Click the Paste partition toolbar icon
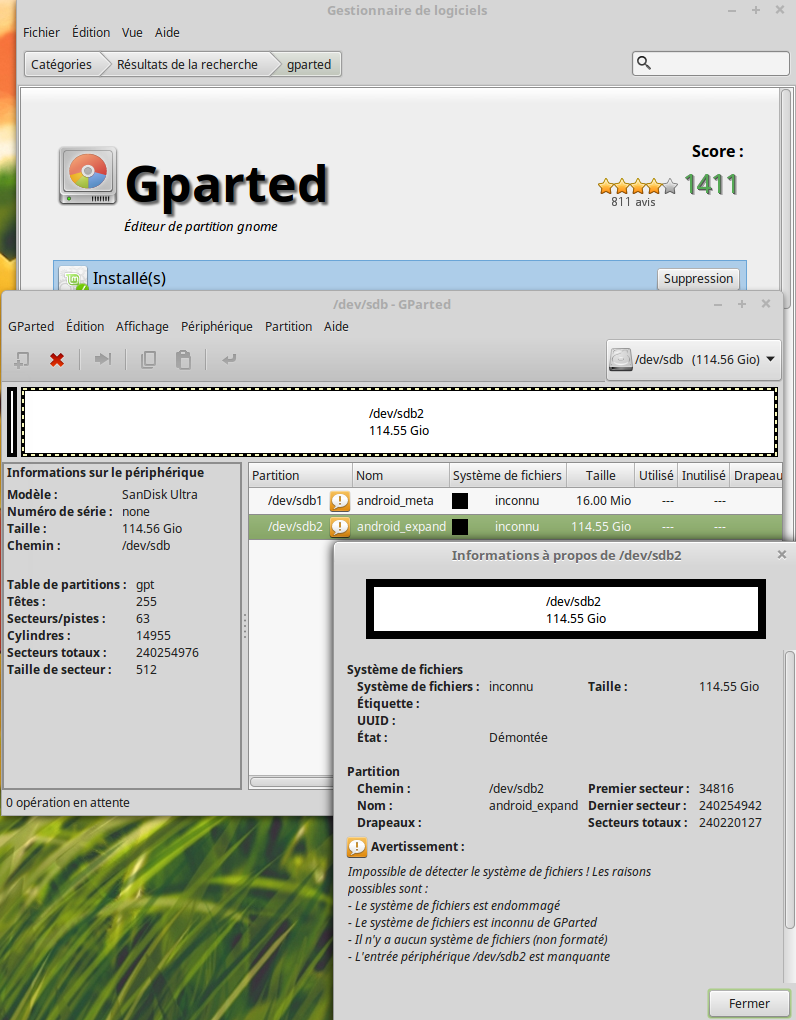Screen dimensions: 796x1020 (x=183, y=359)
